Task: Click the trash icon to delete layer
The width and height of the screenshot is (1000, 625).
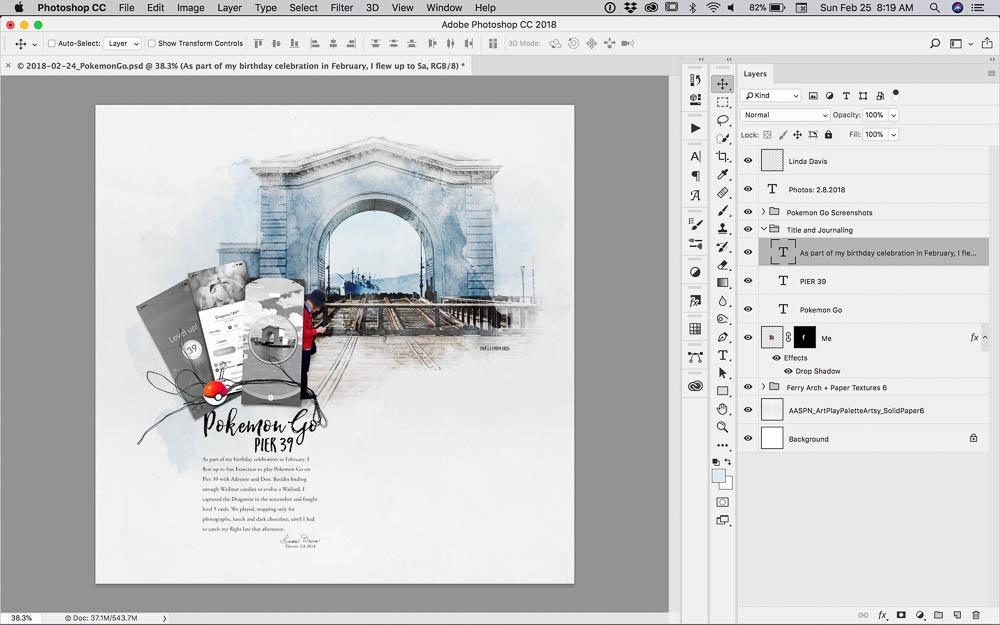Action: pyautogui.click(x=976, y=615)
